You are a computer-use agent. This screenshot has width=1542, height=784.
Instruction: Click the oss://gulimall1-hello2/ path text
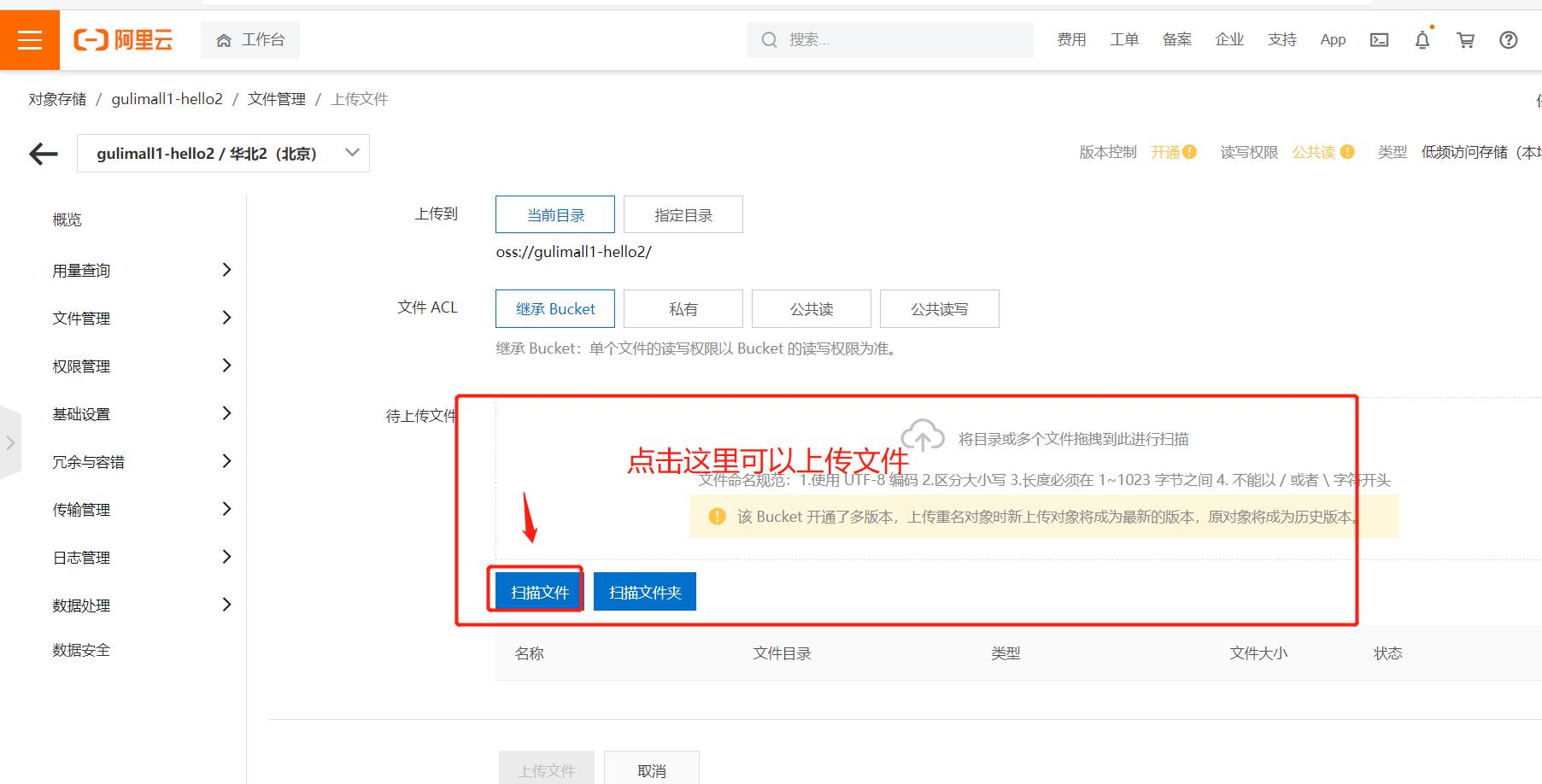[574, 252]
